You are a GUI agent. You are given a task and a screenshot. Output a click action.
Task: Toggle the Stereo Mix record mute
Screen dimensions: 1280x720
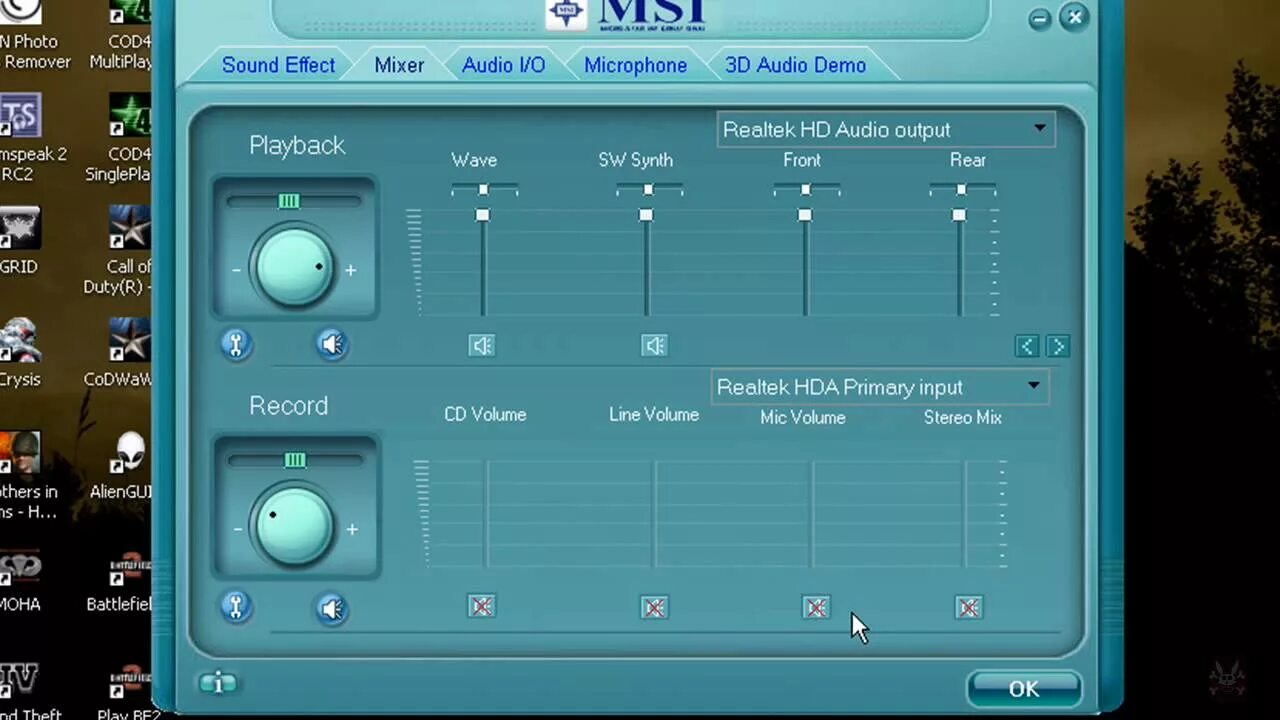click(968, 608)
